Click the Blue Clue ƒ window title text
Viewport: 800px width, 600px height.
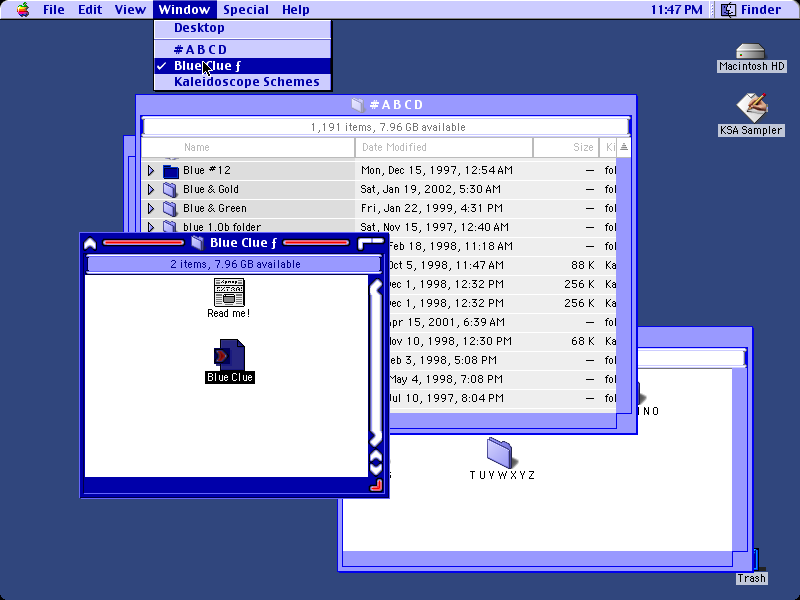point(243,243)
